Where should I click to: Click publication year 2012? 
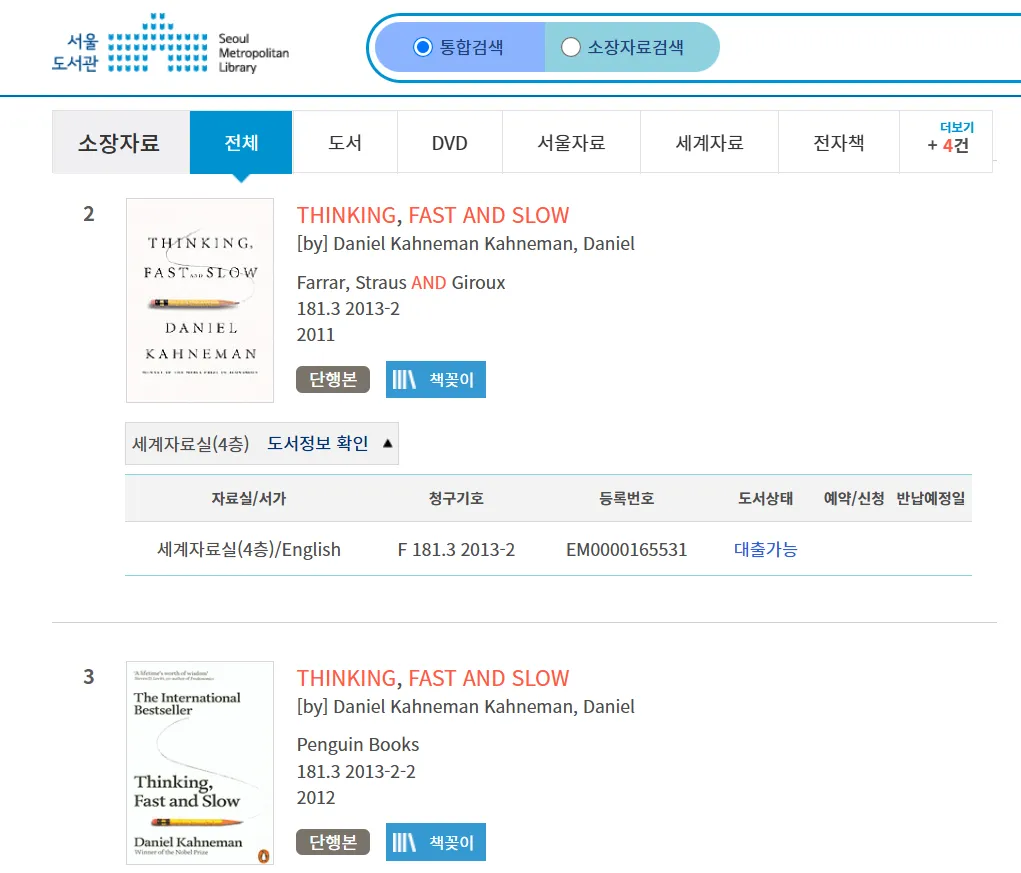pyautogui.click(x=316, y=797)
